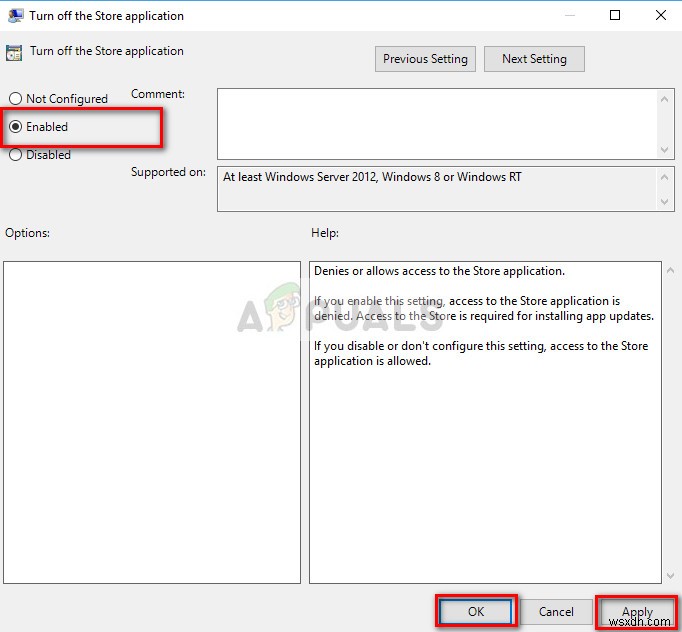The height and width of the screenshot is (632, 682).
Task: Minimize the policy window
Action: [570, 15]
